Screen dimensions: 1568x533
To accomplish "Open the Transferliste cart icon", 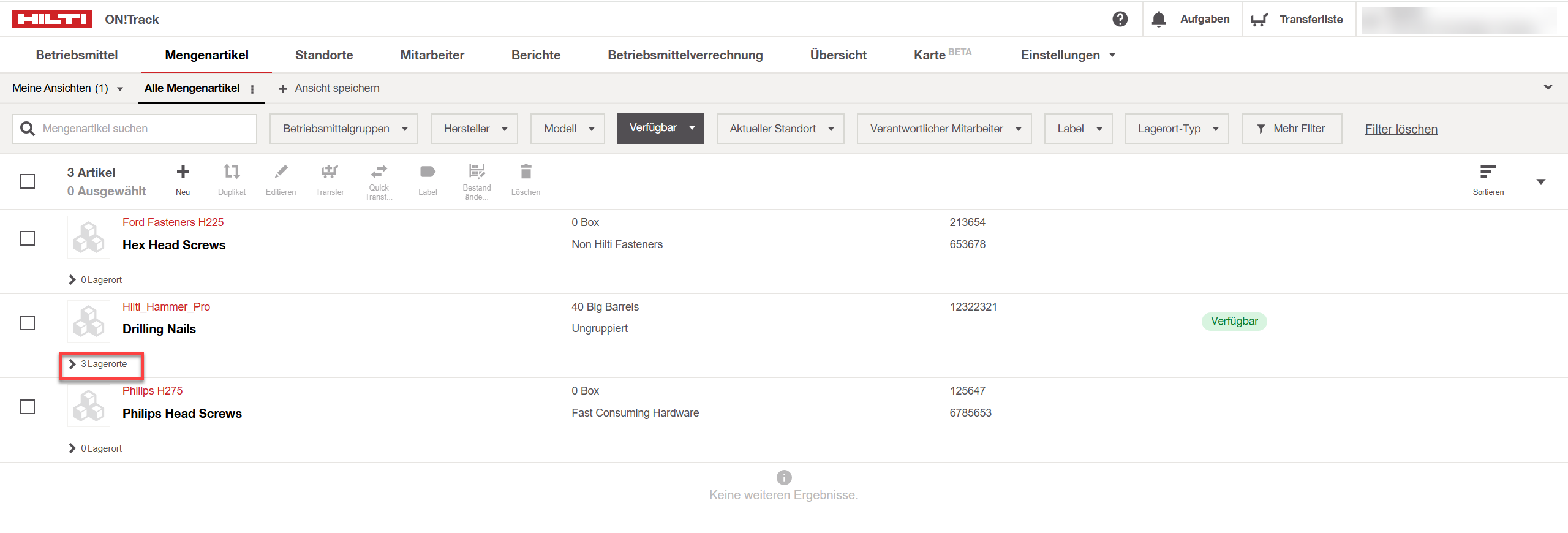I will point(1259,20).
